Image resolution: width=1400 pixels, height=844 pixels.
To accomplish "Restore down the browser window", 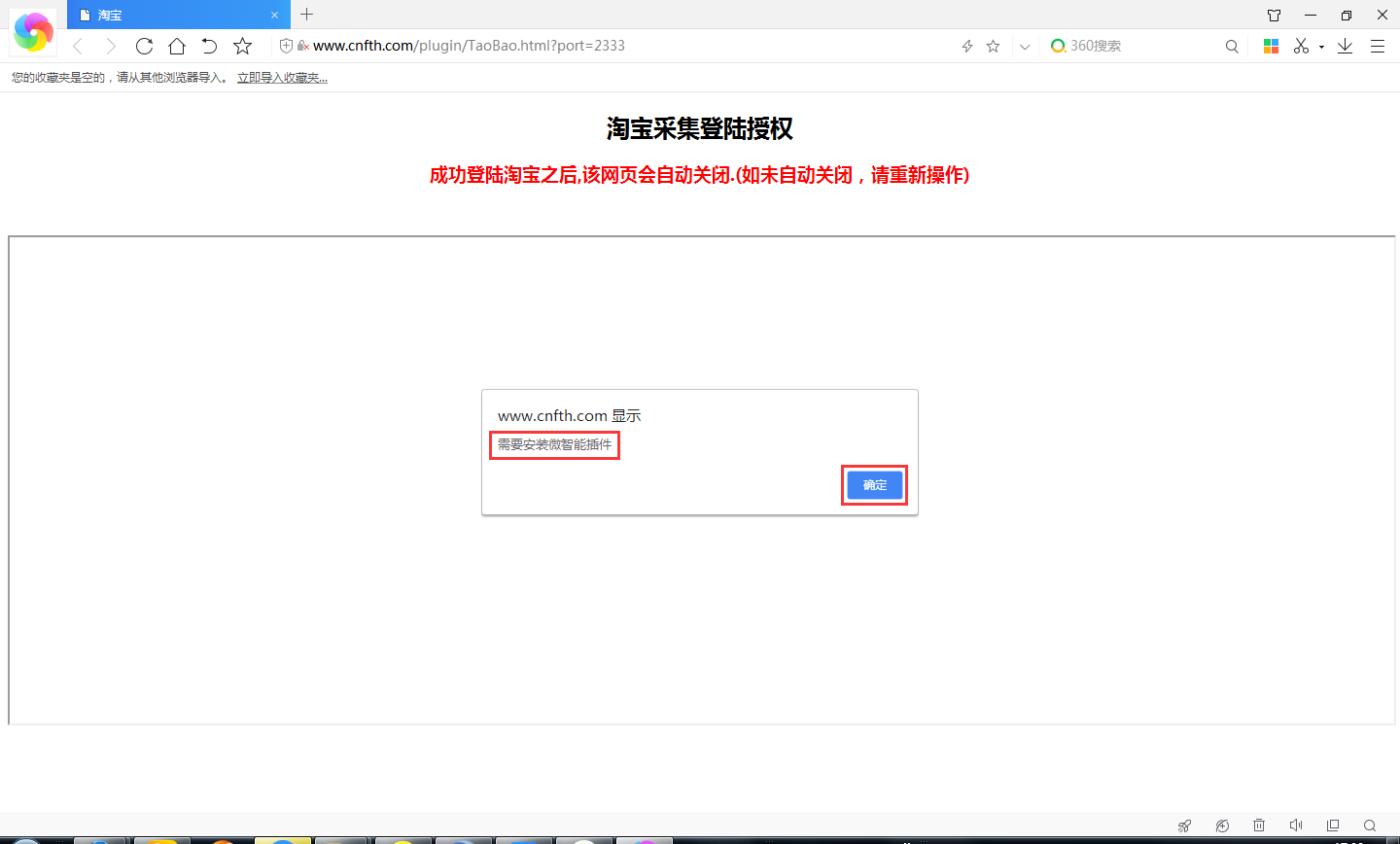I will pos(1347,15).
